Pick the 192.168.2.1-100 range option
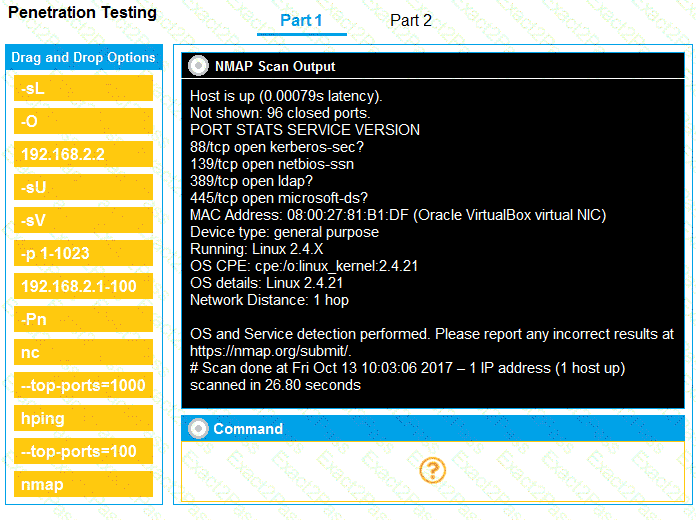The image size is (696, 520). [84, 287]
